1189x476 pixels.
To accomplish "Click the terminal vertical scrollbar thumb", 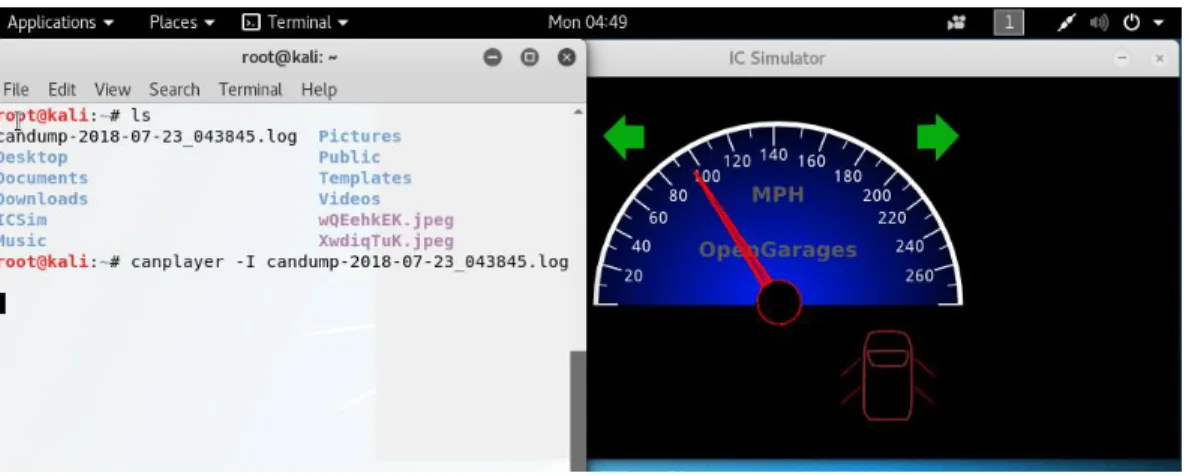I will point(578,411).
